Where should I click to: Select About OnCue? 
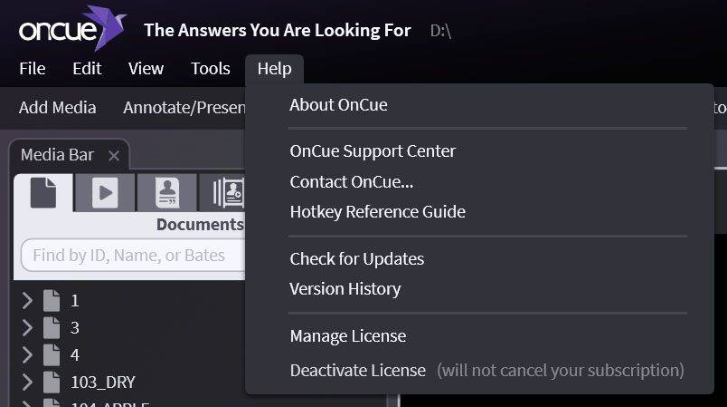[x=338, y=105]
